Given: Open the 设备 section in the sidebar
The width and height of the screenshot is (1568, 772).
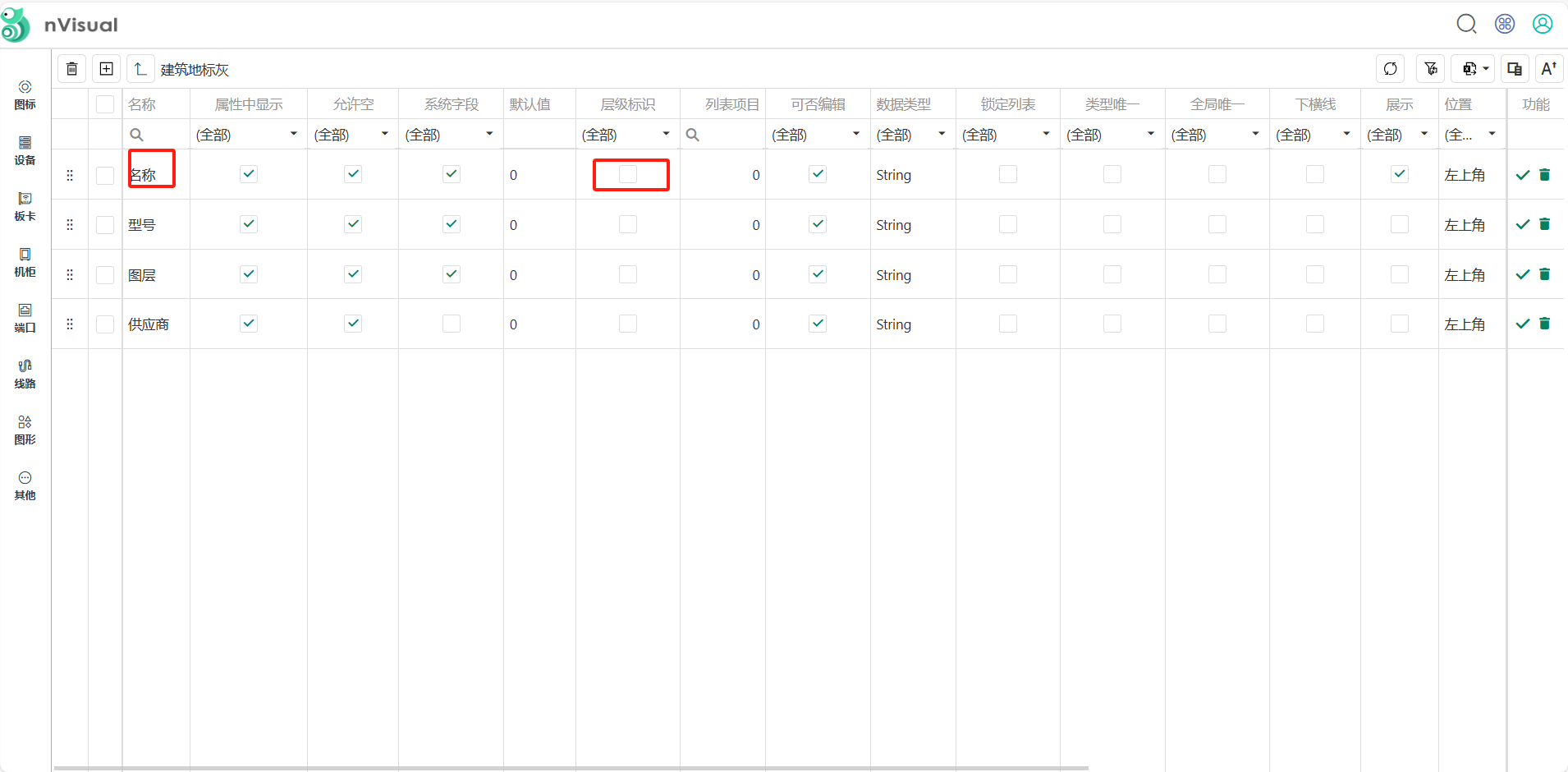Looking at the screenshot, I should pyautogui.click(x=25, y=151).
